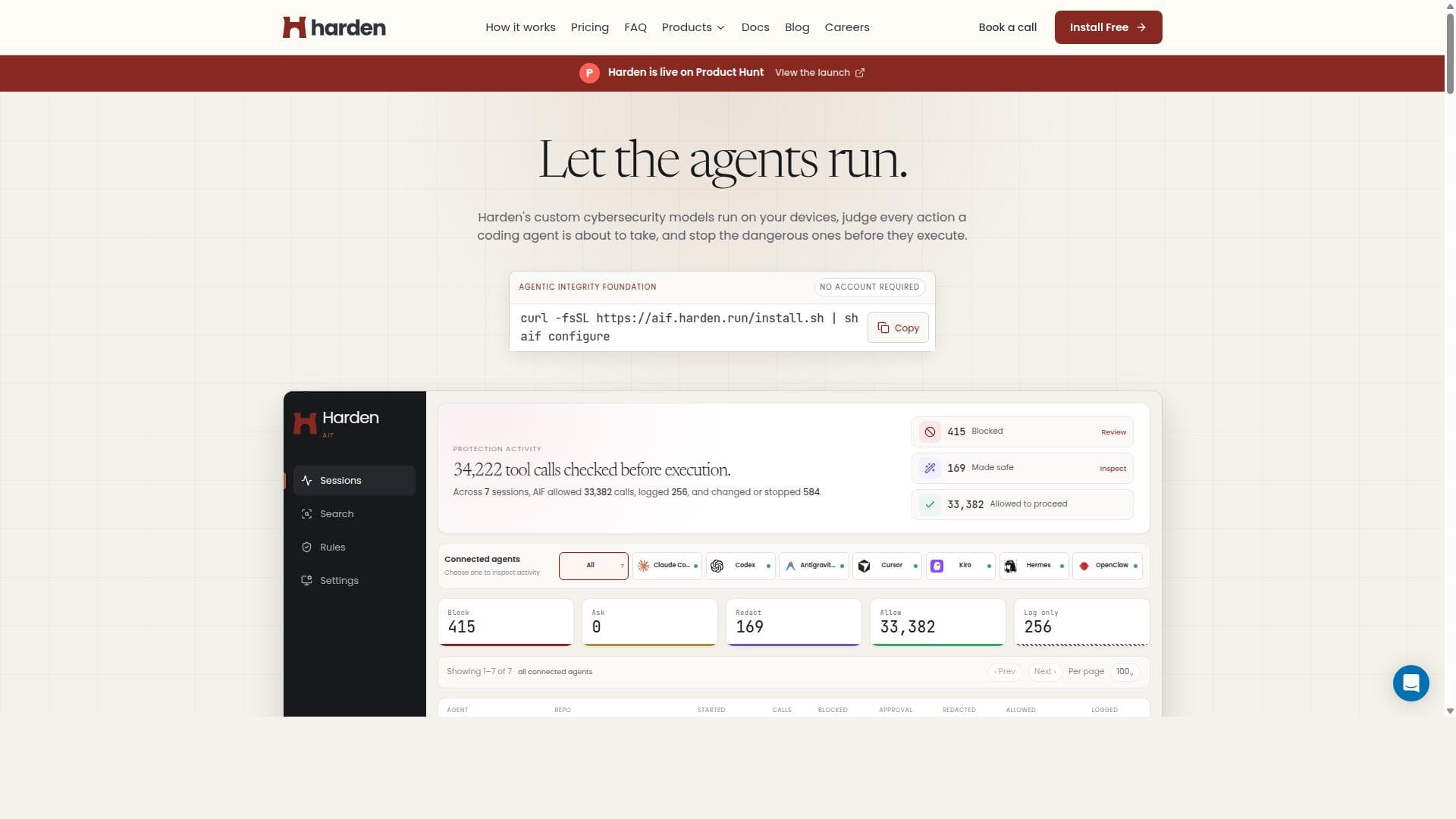The width and height of the screenshot is (1456, 819).
Task: Click the Codex agent logo icon
Action: [x=717, y=566]
